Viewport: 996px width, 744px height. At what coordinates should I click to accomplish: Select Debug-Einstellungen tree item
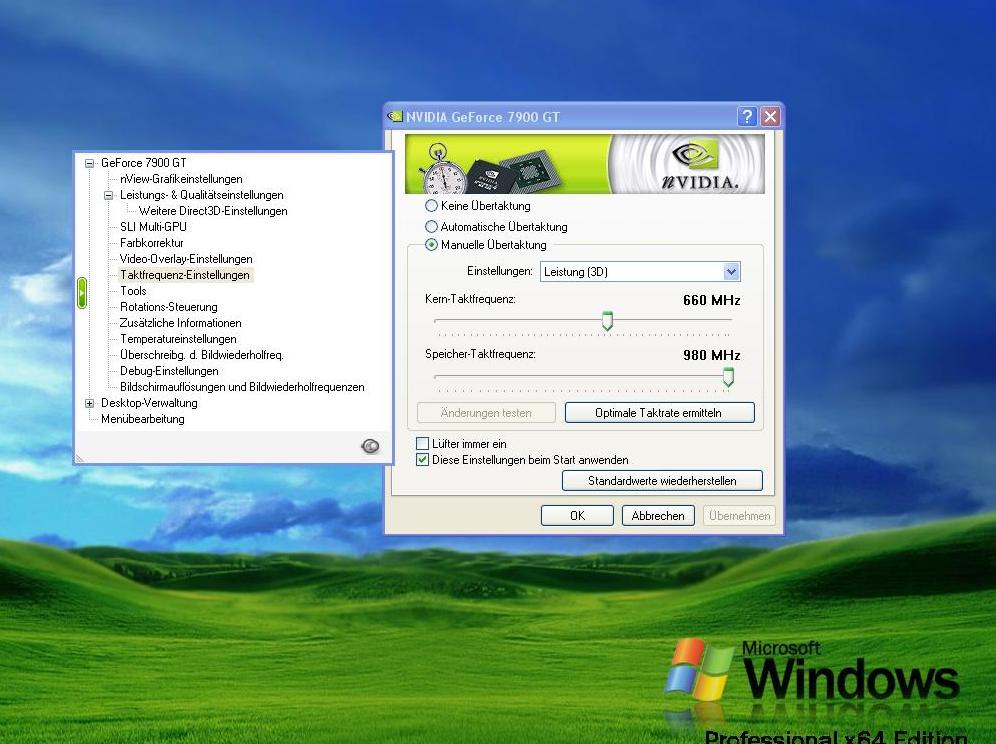click(169, 370)
